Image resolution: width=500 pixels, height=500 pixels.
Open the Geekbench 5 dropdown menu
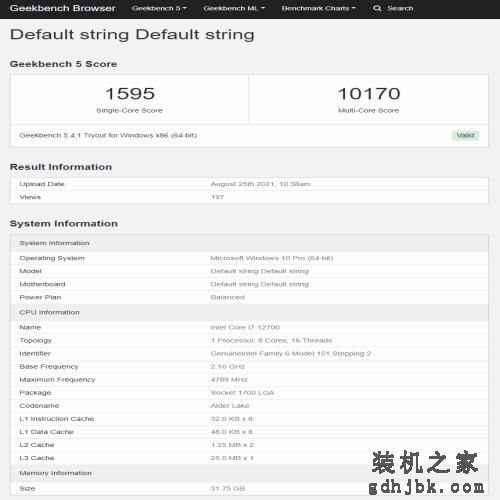(x=159, y=8)
